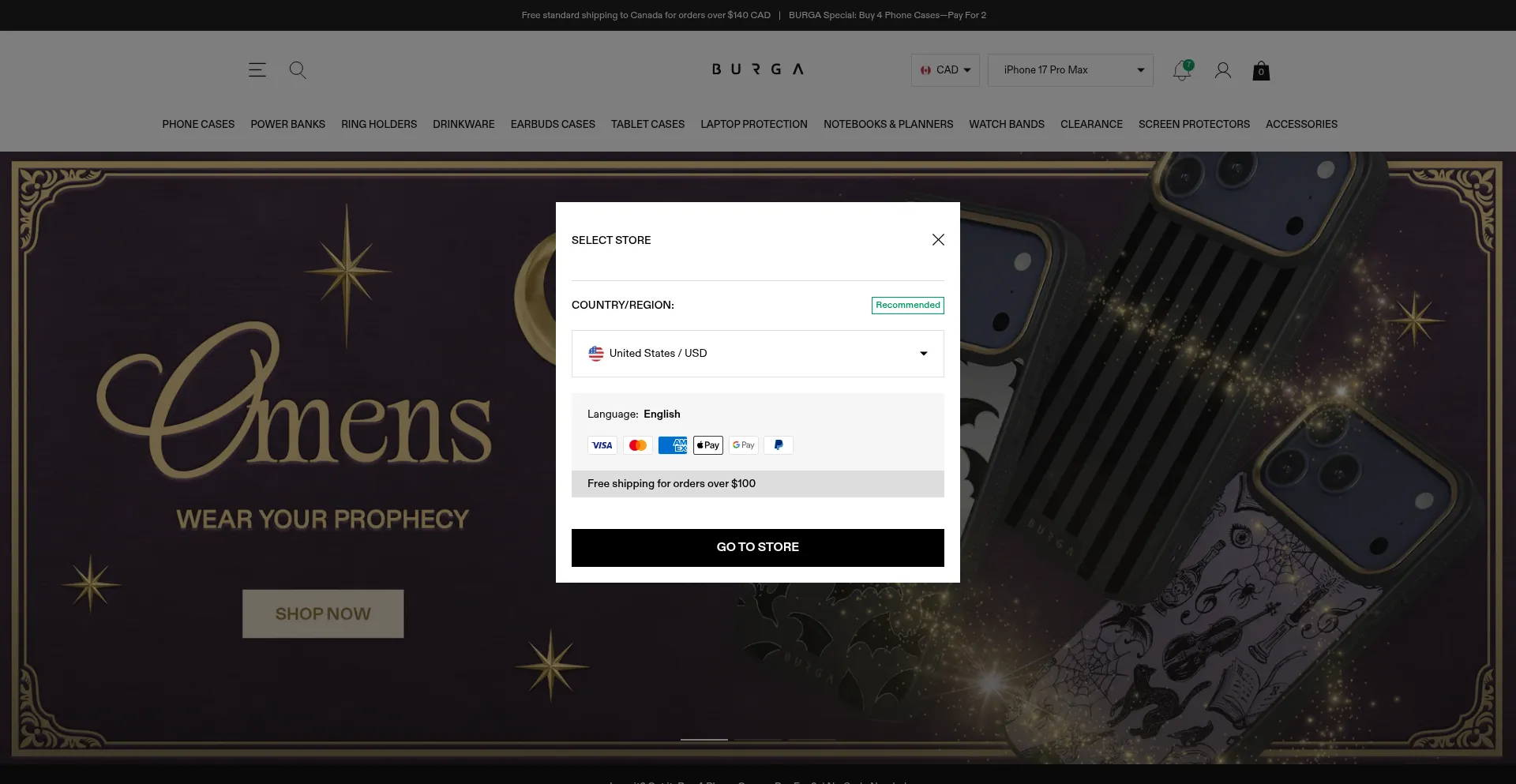Open the Tablet Cases menu
The width and height of the screenshot is (1516, 784).
tap(647, 125)
